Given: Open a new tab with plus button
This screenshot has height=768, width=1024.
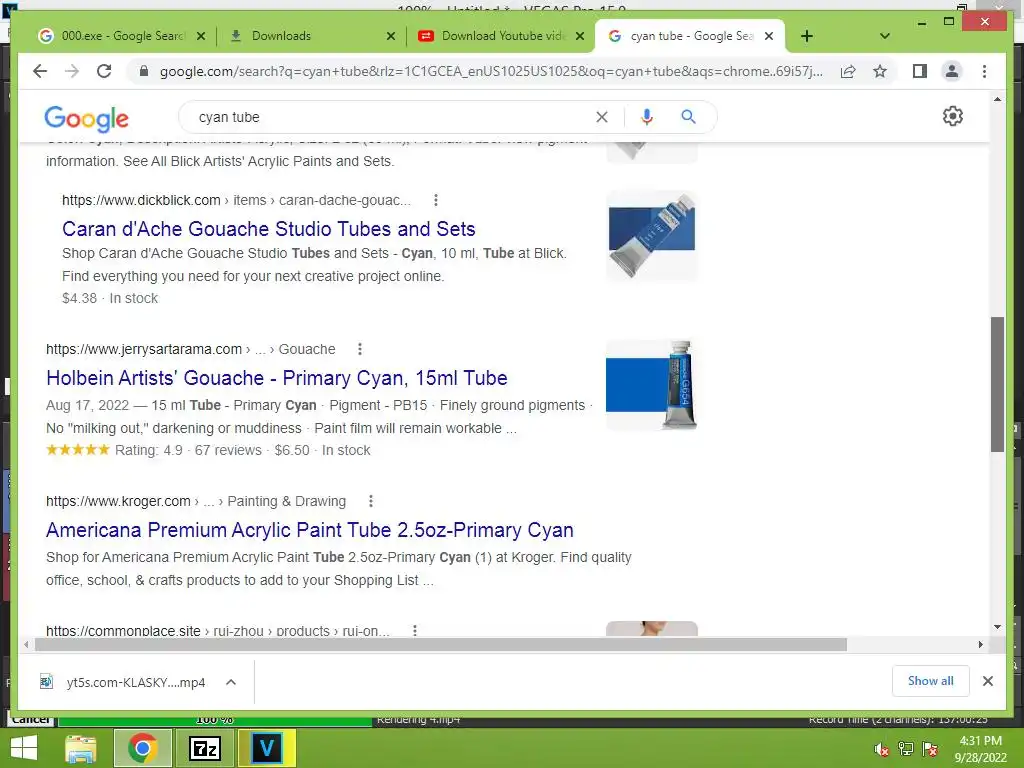Looking at the screenshot, I should click(x=807, y=36).
